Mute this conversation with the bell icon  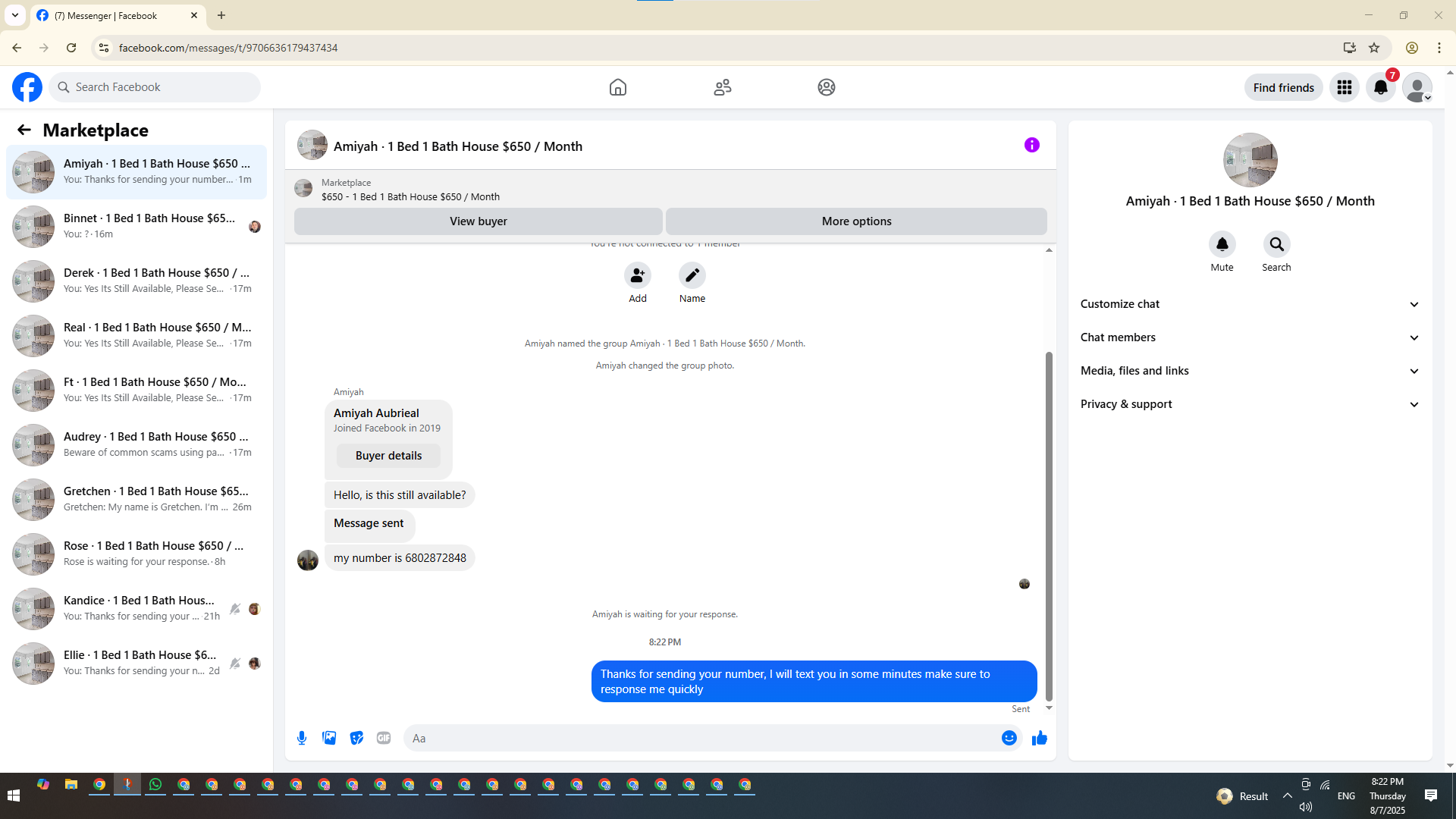[1222, 244]
